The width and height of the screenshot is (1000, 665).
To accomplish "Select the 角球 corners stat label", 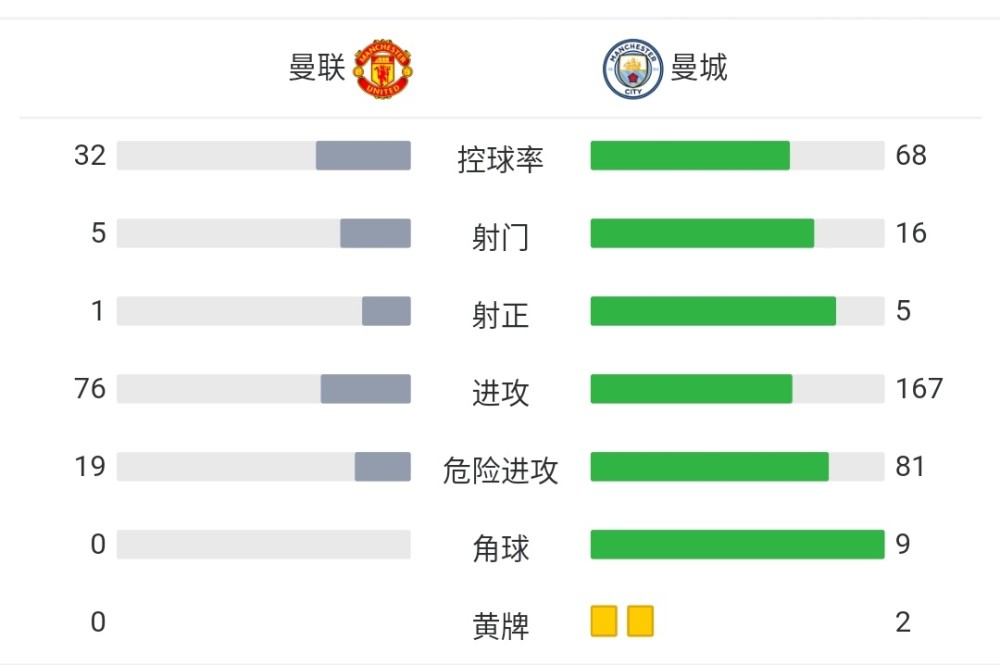I will click(501, 548).
